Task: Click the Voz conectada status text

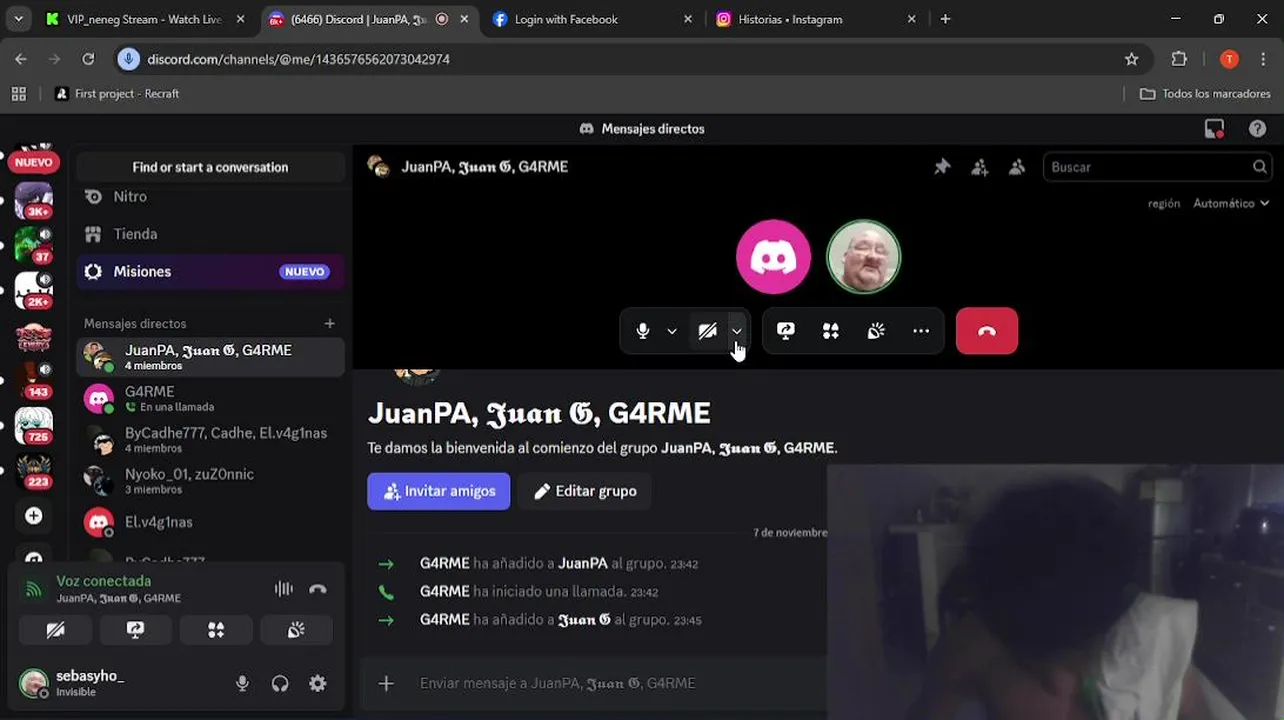Action: 104,581
